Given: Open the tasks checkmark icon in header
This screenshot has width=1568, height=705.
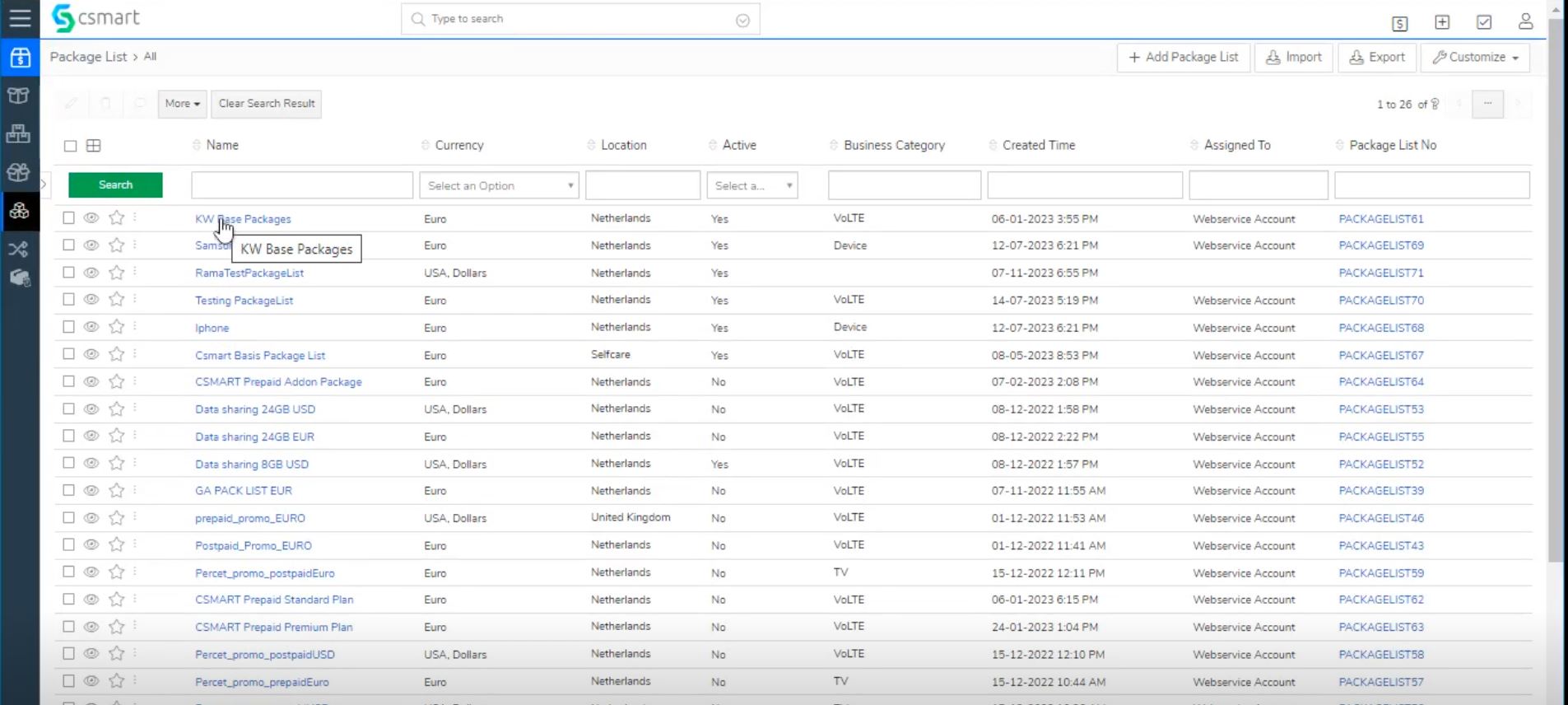Looking at the screenshot, I should pos(1484,22).
